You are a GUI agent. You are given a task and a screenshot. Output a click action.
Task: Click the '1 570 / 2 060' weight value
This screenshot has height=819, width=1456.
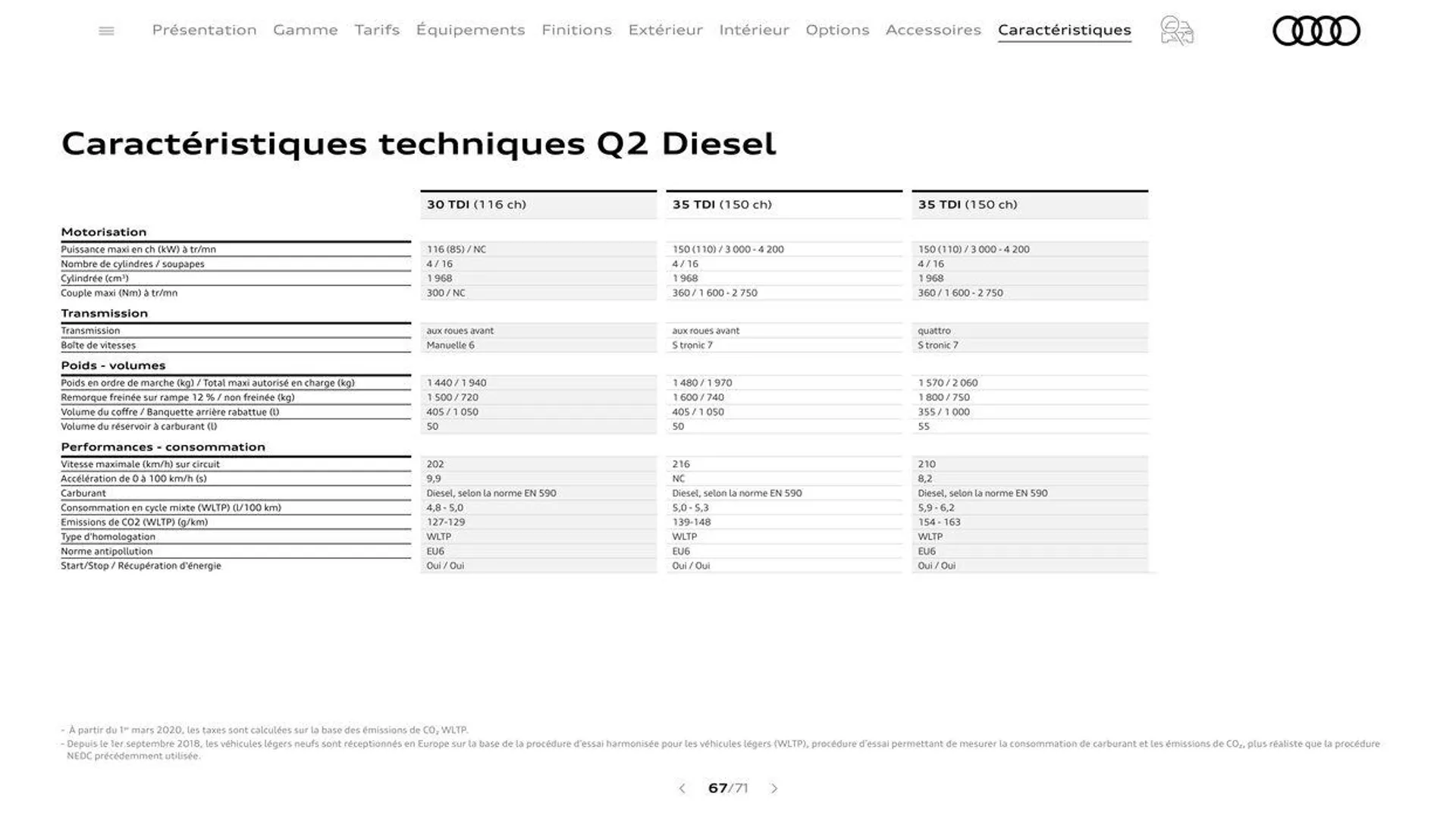pyautogui.click(x=948, y=383)
